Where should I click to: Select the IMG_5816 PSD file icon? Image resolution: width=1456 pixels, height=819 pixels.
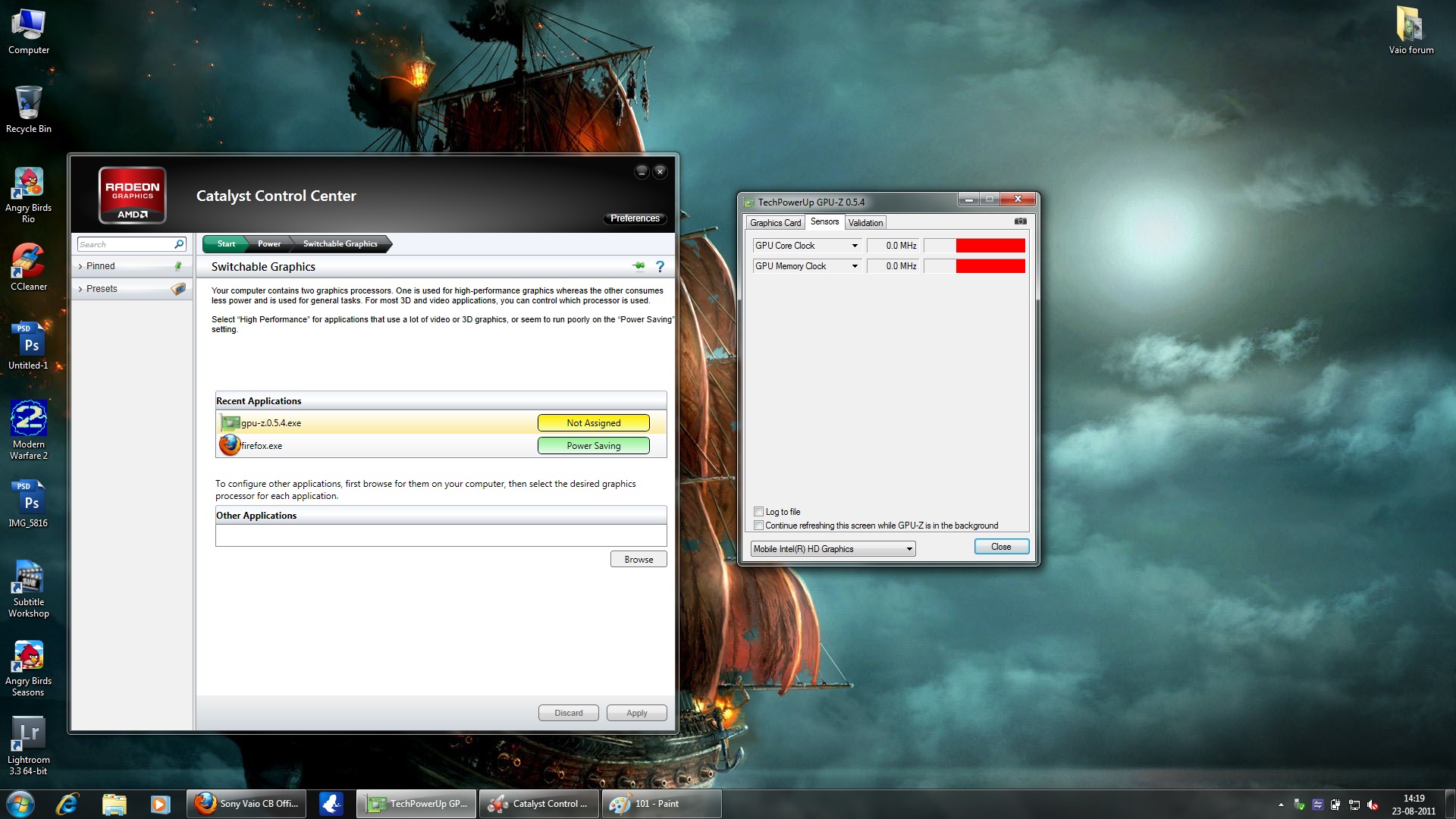coord(29,504)
